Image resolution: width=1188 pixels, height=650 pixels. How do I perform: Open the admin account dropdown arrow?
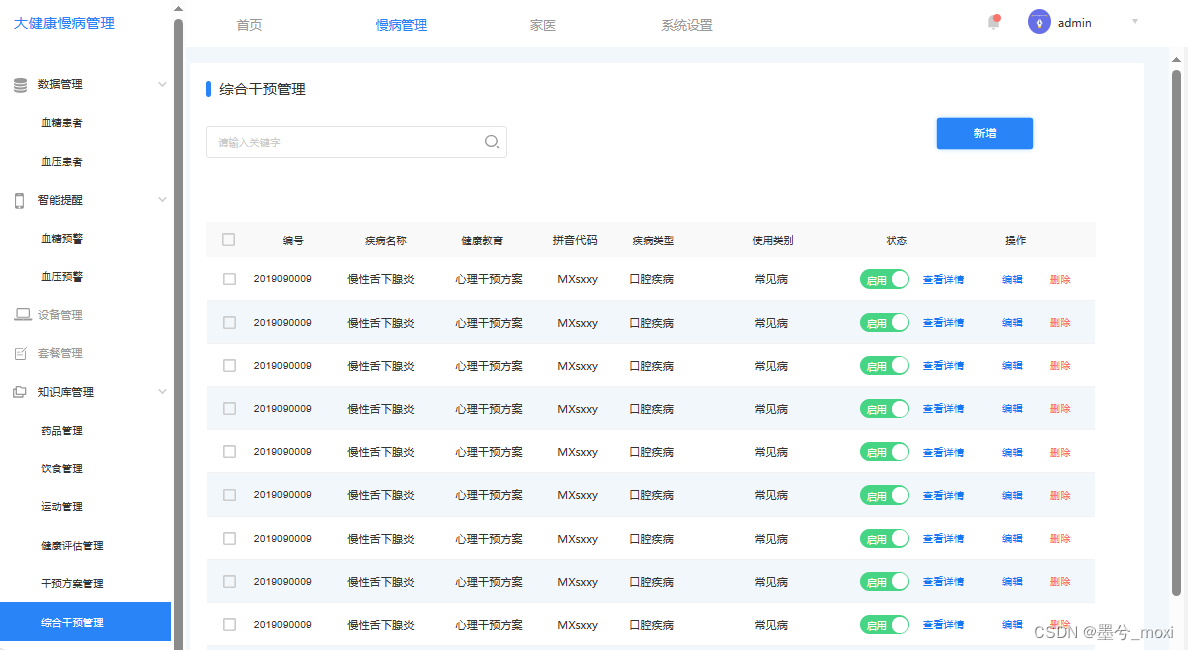pos(1135,21)
